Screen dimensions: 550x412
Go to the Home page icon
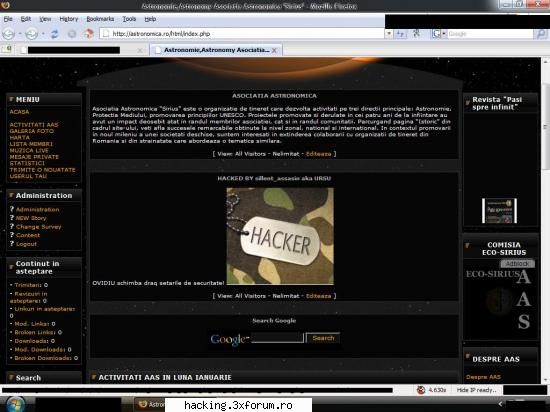point(89,33)
